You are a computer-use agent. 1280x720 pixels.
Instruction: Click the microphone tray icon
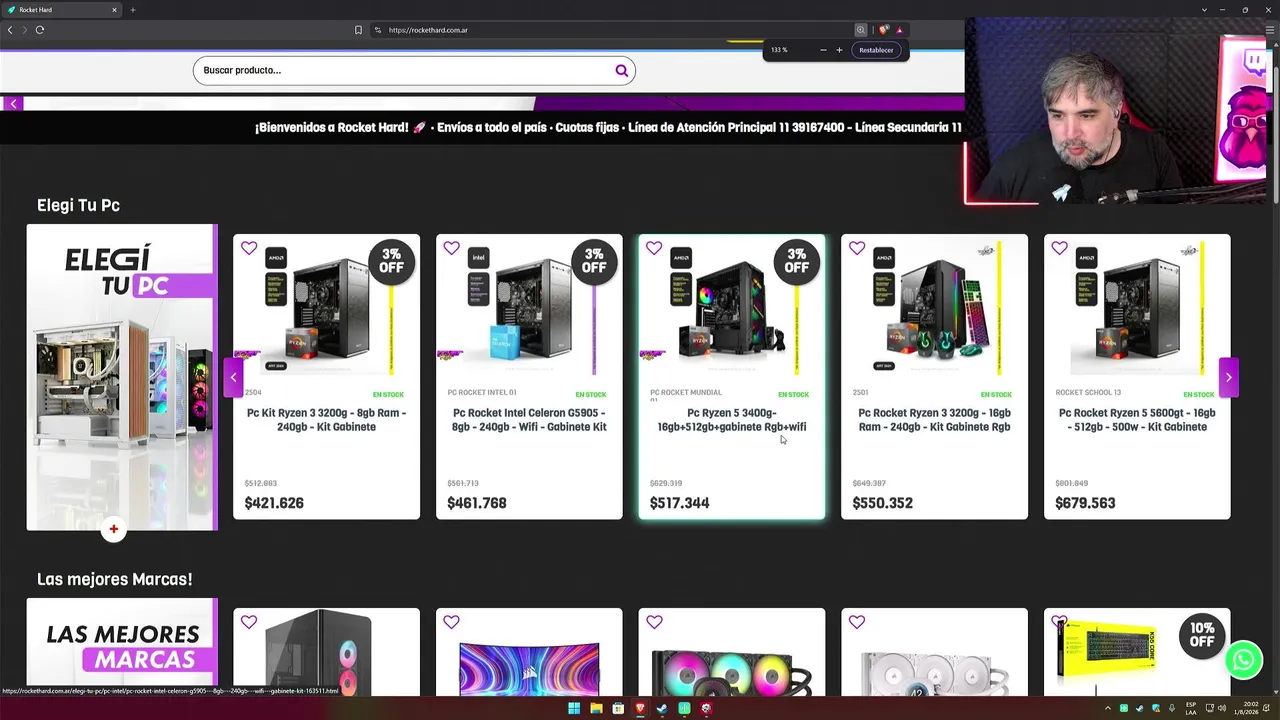[x=1171, y=708]
